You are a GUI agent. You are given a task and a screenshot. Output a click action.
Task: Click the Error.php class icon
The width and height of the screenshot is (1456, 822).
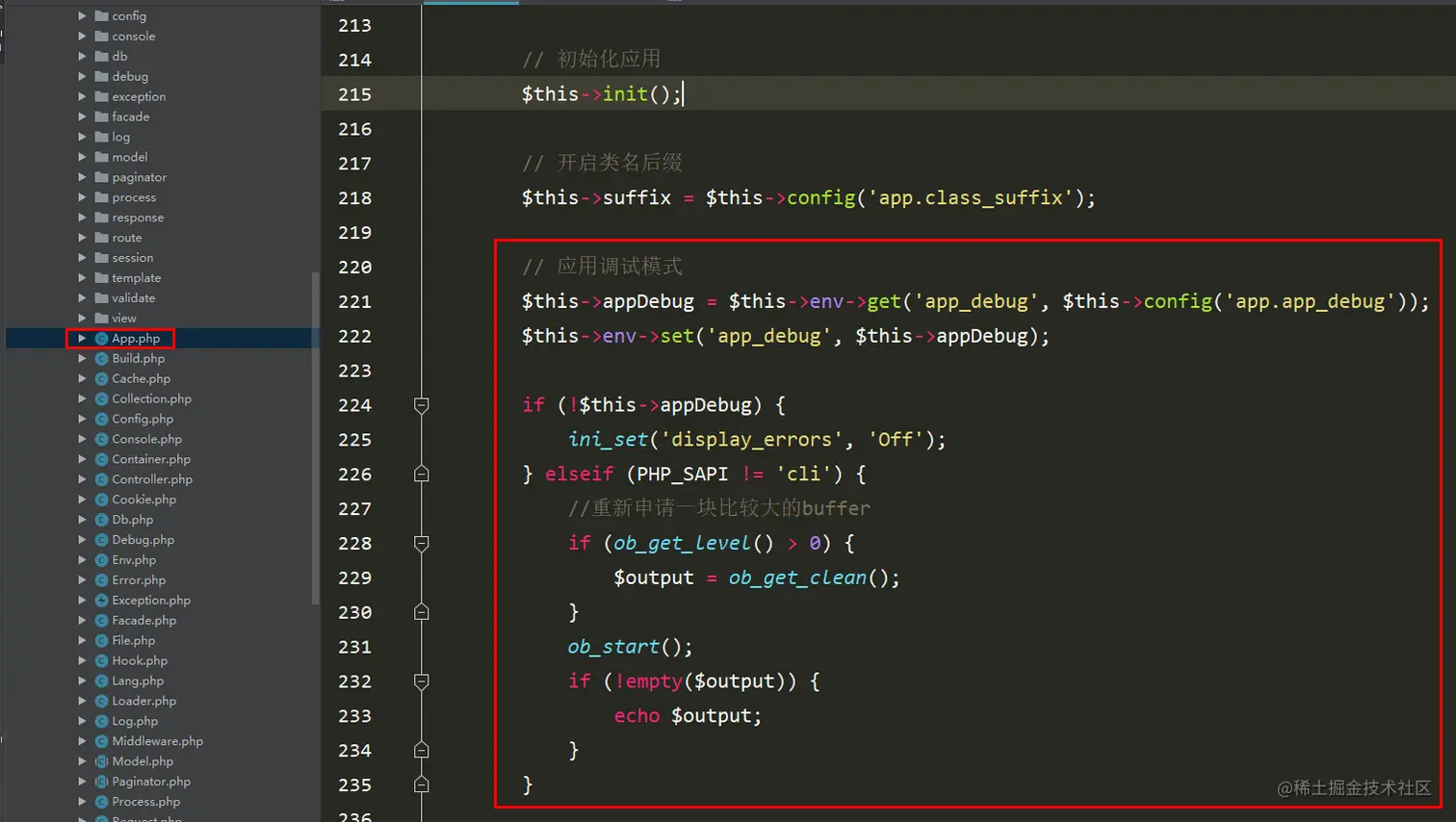tap(101, 580)
